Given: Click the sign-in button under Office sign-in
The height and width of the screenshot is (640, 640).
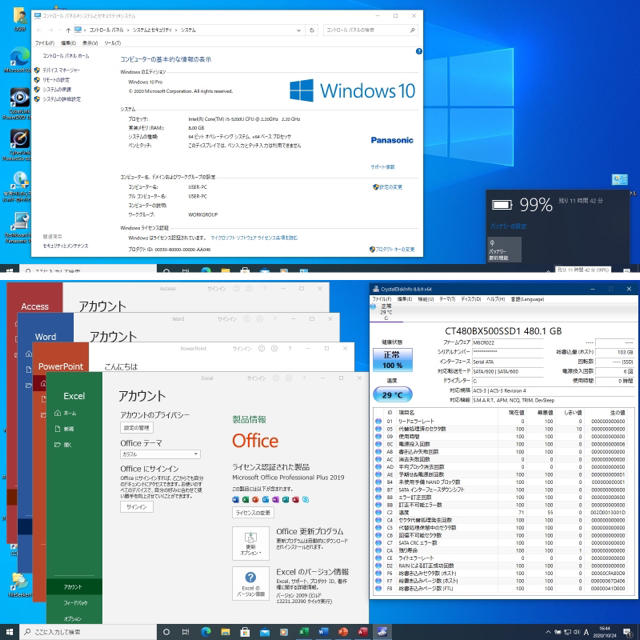Looking at the screenshot, I should click(x=137, y=507).
